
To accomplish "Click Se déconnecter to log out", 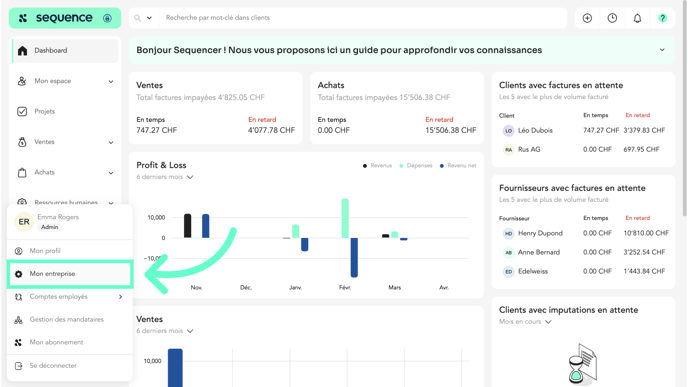I will (70, 366).
